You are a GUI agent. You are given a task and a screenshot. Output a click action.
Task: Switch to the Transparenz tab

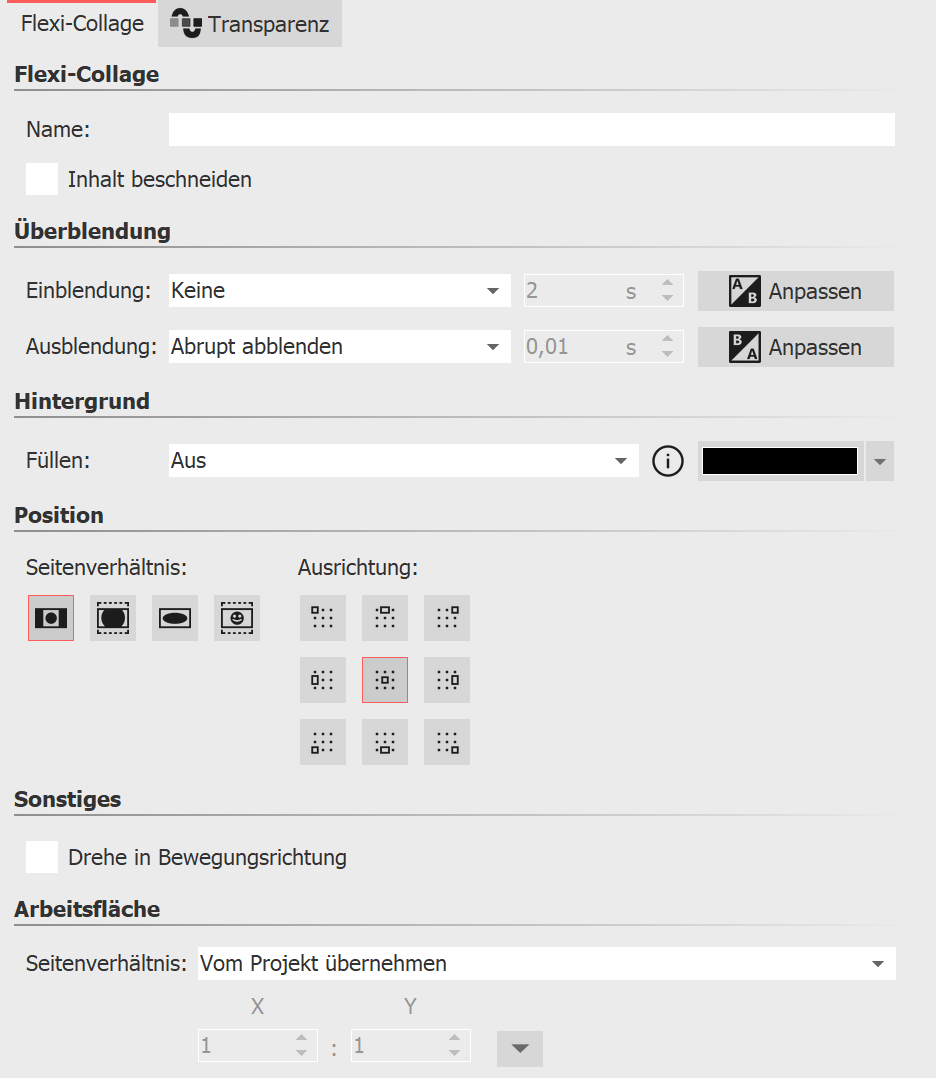click(250, 24)
